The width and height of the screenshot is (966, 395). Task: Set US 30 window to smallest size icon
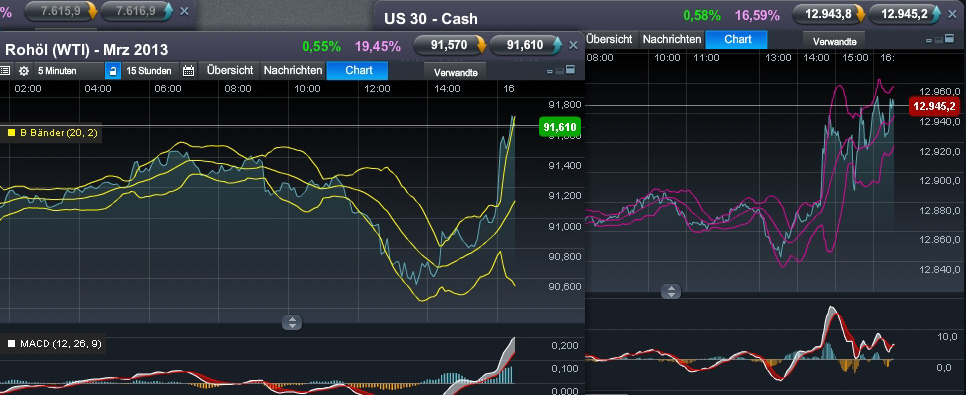[x=929, y=40]
